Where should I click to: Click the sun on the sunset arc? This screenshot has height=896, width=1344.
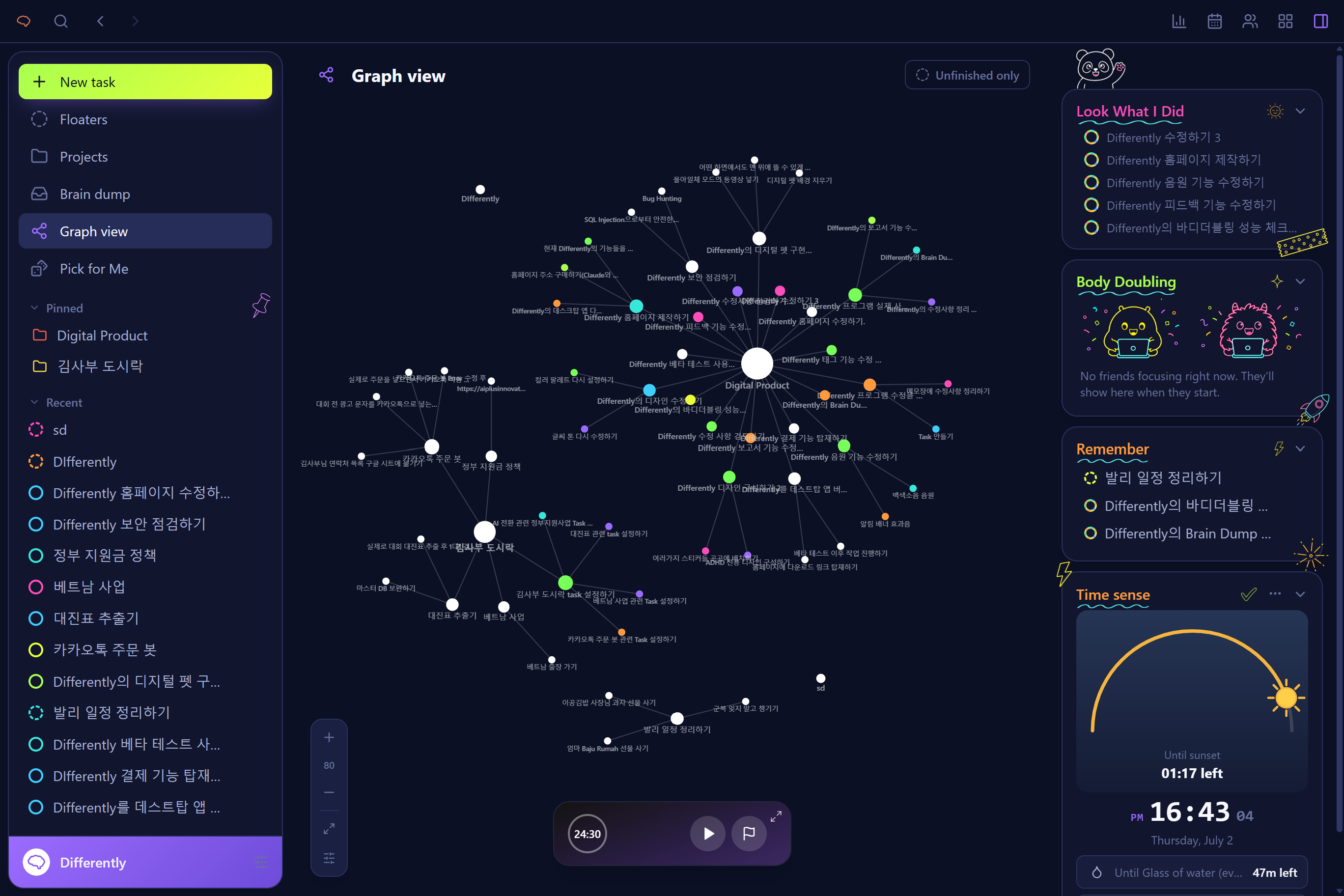1286,698
